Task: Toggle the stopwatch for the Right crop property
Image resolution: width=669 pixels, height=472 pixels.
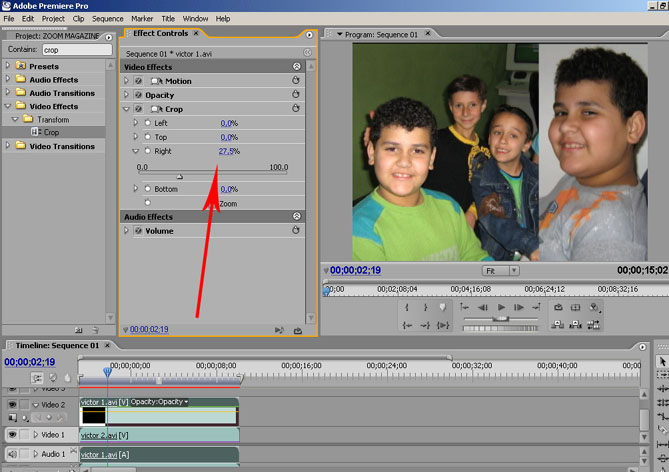Action: click(x=147, y=151)
